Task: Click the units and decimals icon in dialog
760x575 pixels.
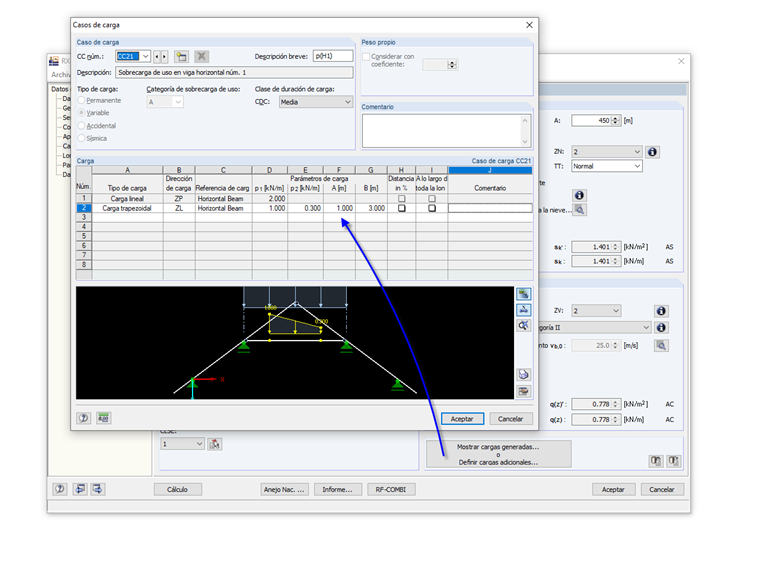Action: point(103,418)
